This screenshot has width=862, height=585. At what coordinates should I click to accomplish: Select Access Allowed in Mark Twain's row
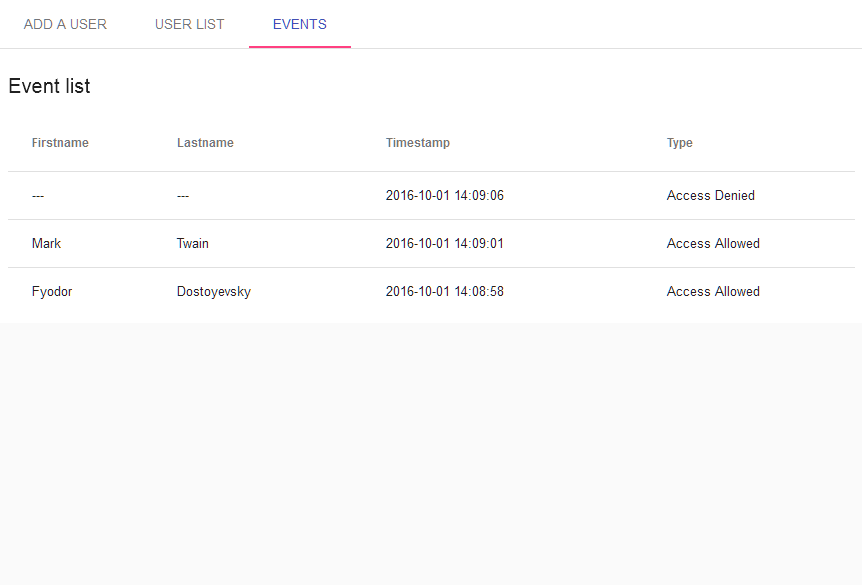(x=713, y=244)
